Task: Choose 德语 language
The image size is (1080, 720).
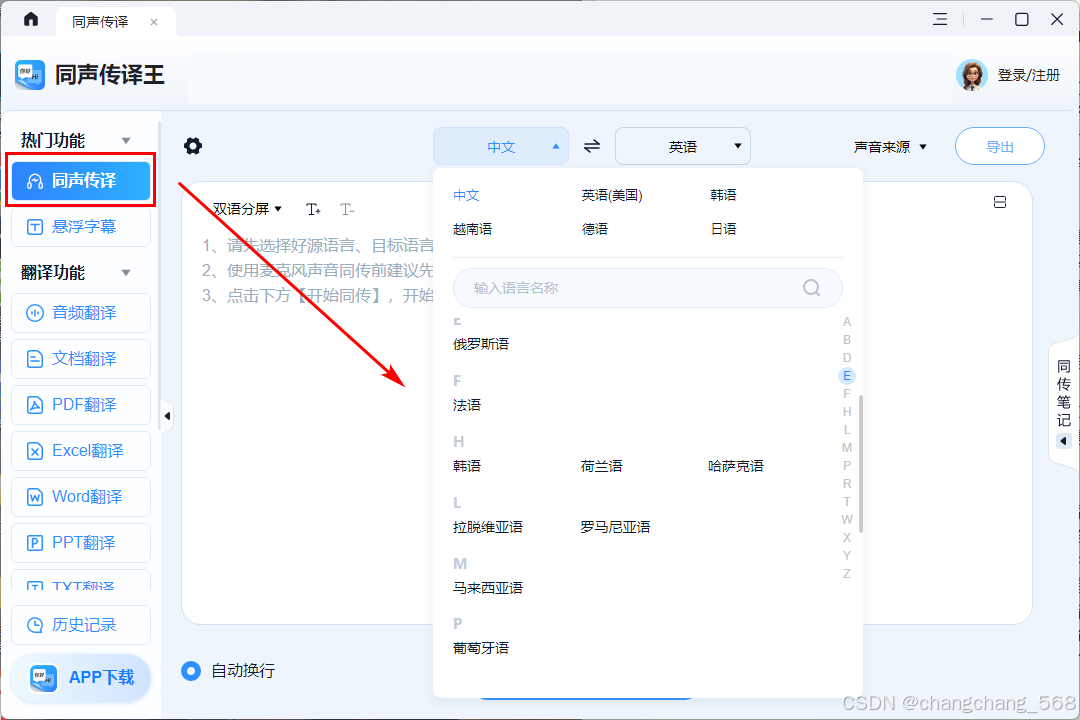Action: click(594, 229)
